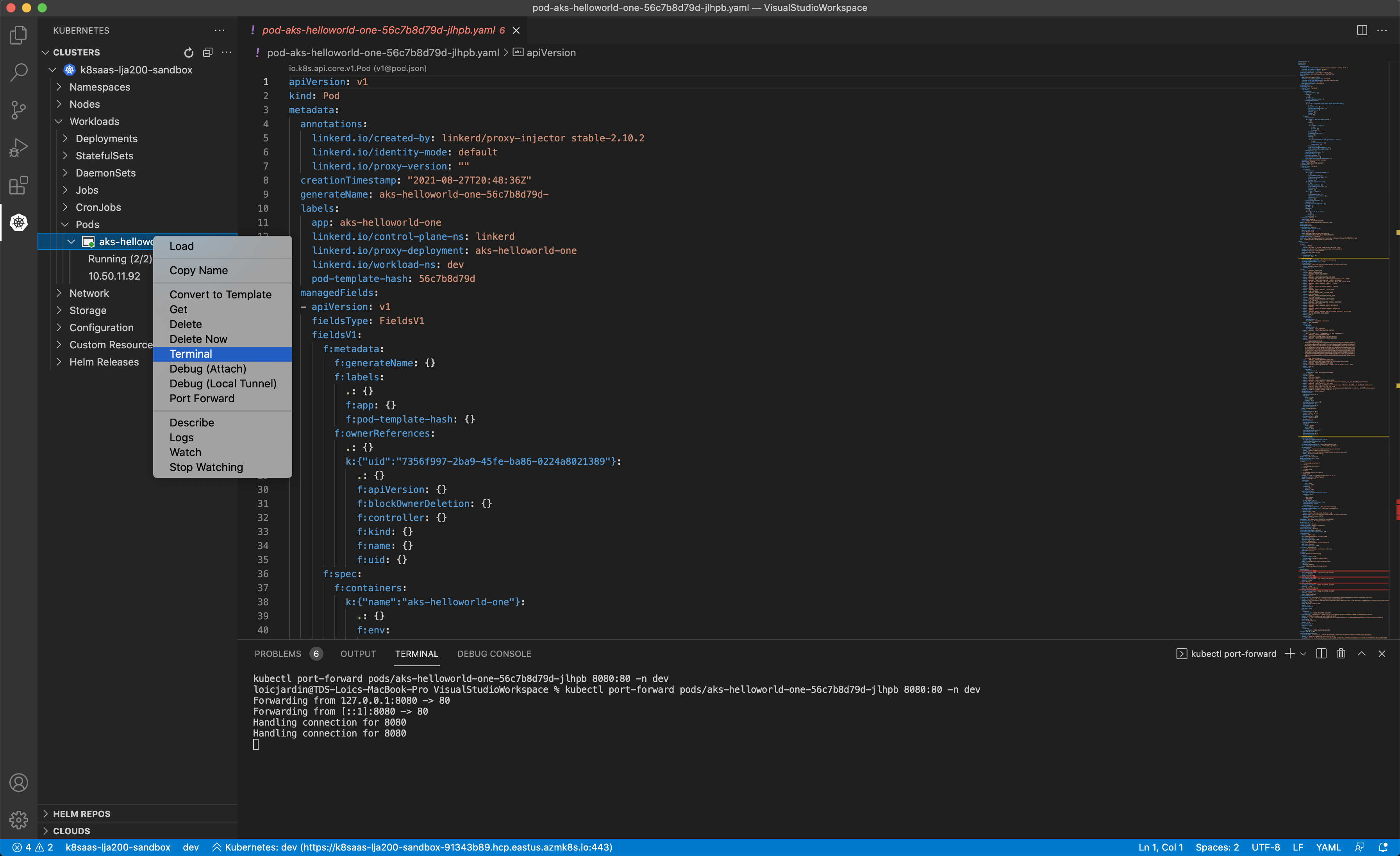The image size is (1400, 856).
Task: Click UTF-8 encoding in status bar
Action: coord(1265,847)
